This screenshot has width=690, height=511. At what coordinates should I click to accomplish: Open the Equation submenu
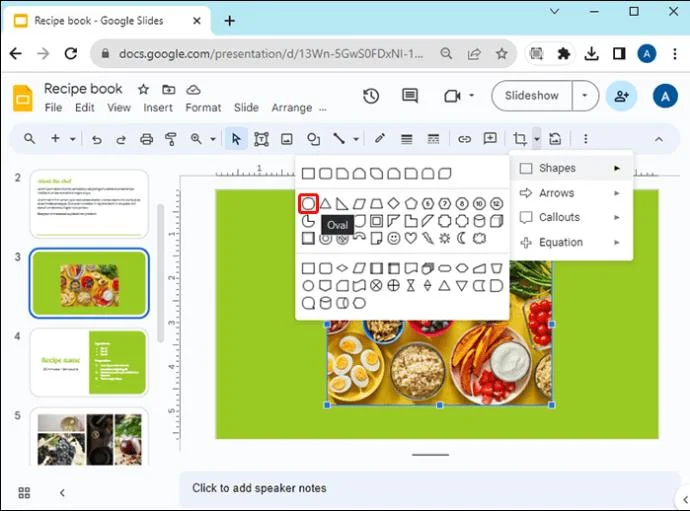click(571, 242)
